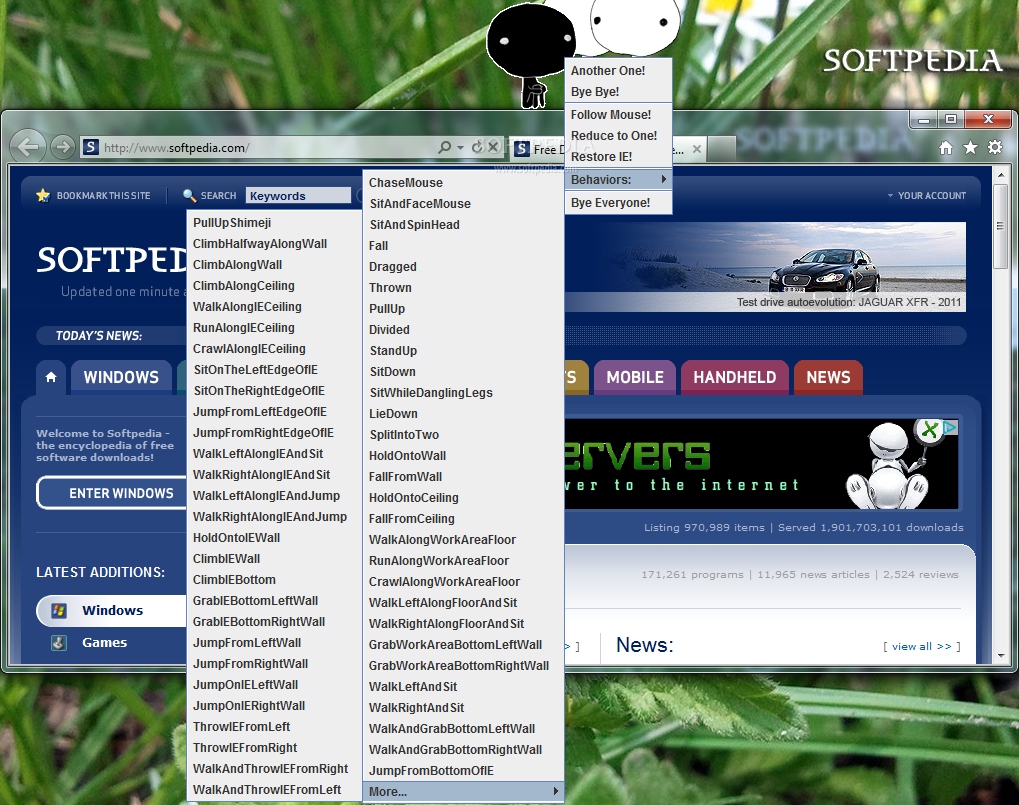Select SitAndFaceMouse behavior
Image resolution: width=1019 pixels, height=805 pixels.
pyautogui.click(x=463, y=203)
